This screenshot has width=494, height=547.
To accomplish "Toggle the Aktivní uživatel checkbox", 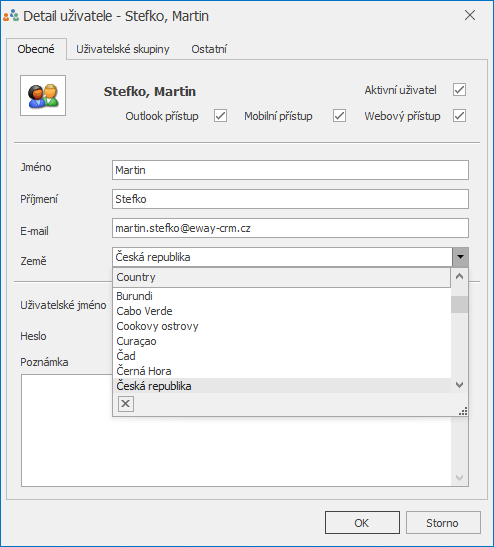I will click(x=459, y=90).
